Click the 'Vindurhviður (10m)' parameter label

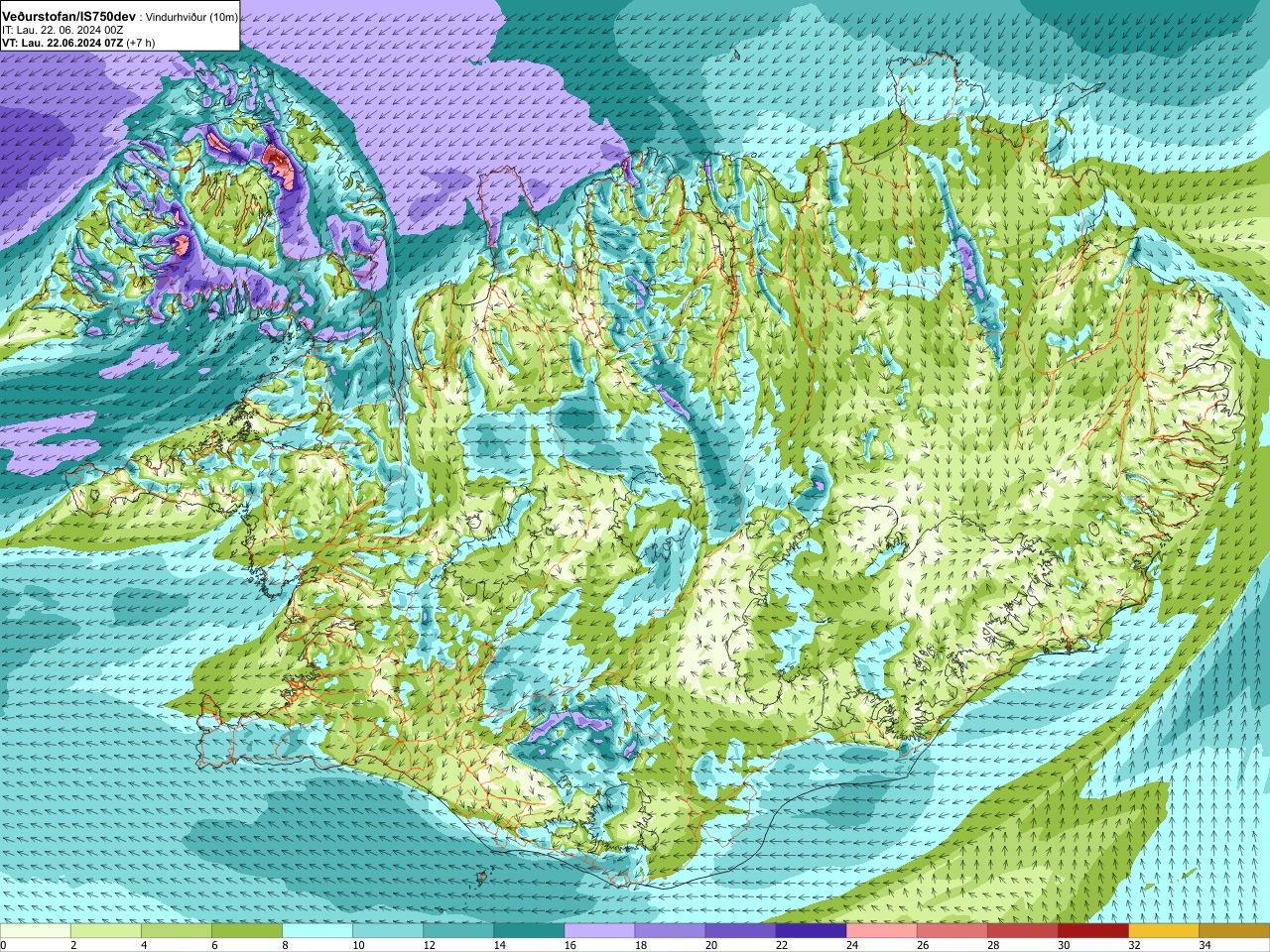tap(191, 18)
